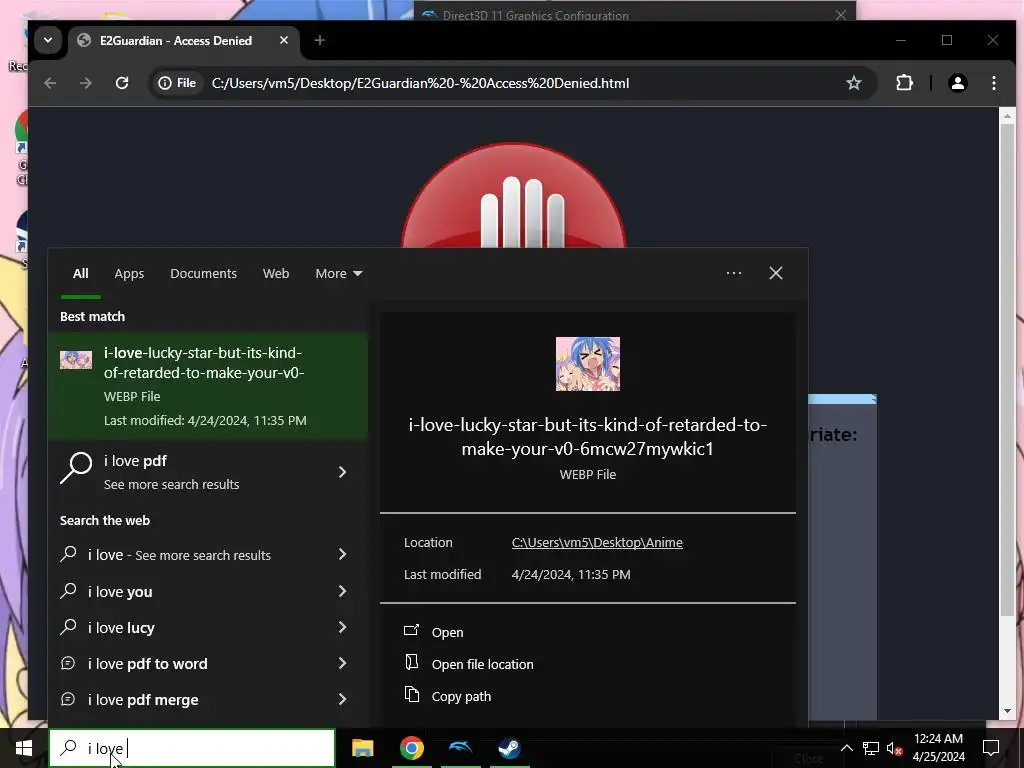Viewport: 1024px width, 768px height.
Task: Open the Action Center notifications icon
Action: (x=991, y=748)
